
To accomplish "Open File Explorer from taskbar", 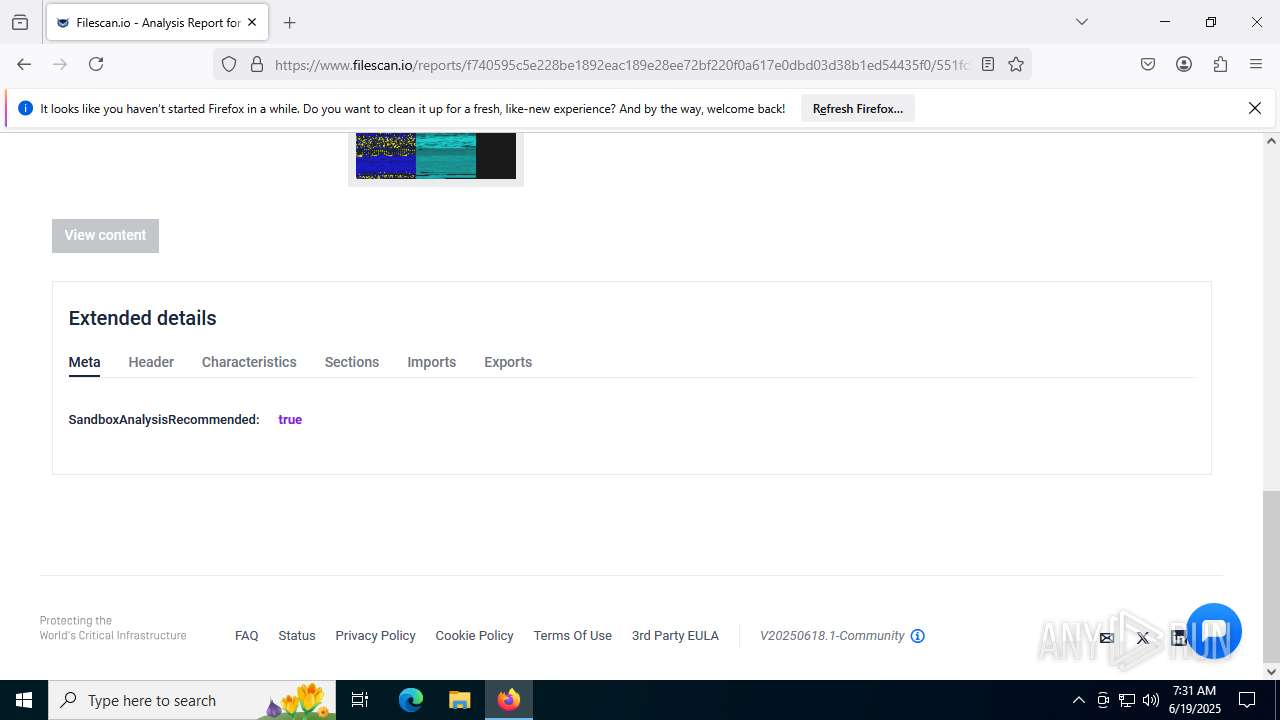I will coord(459,700).
